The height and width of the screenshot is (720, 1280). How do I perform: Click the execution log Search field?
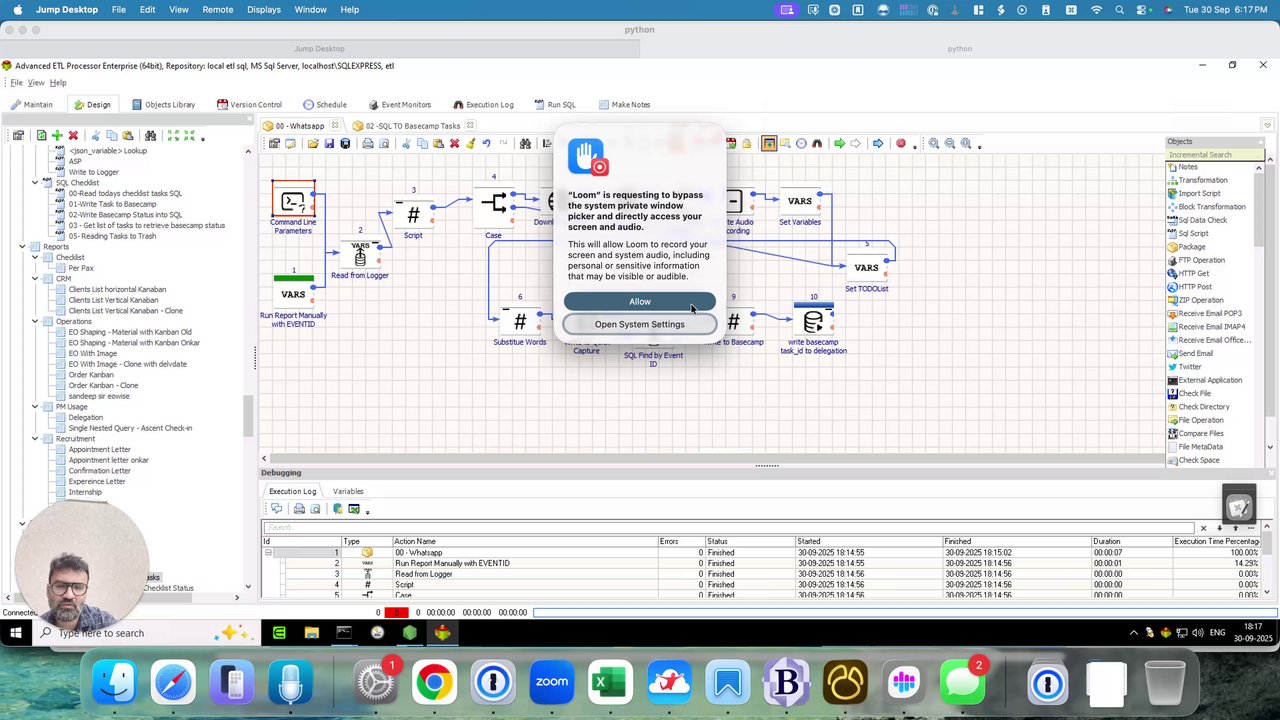(x=729, y=528)
